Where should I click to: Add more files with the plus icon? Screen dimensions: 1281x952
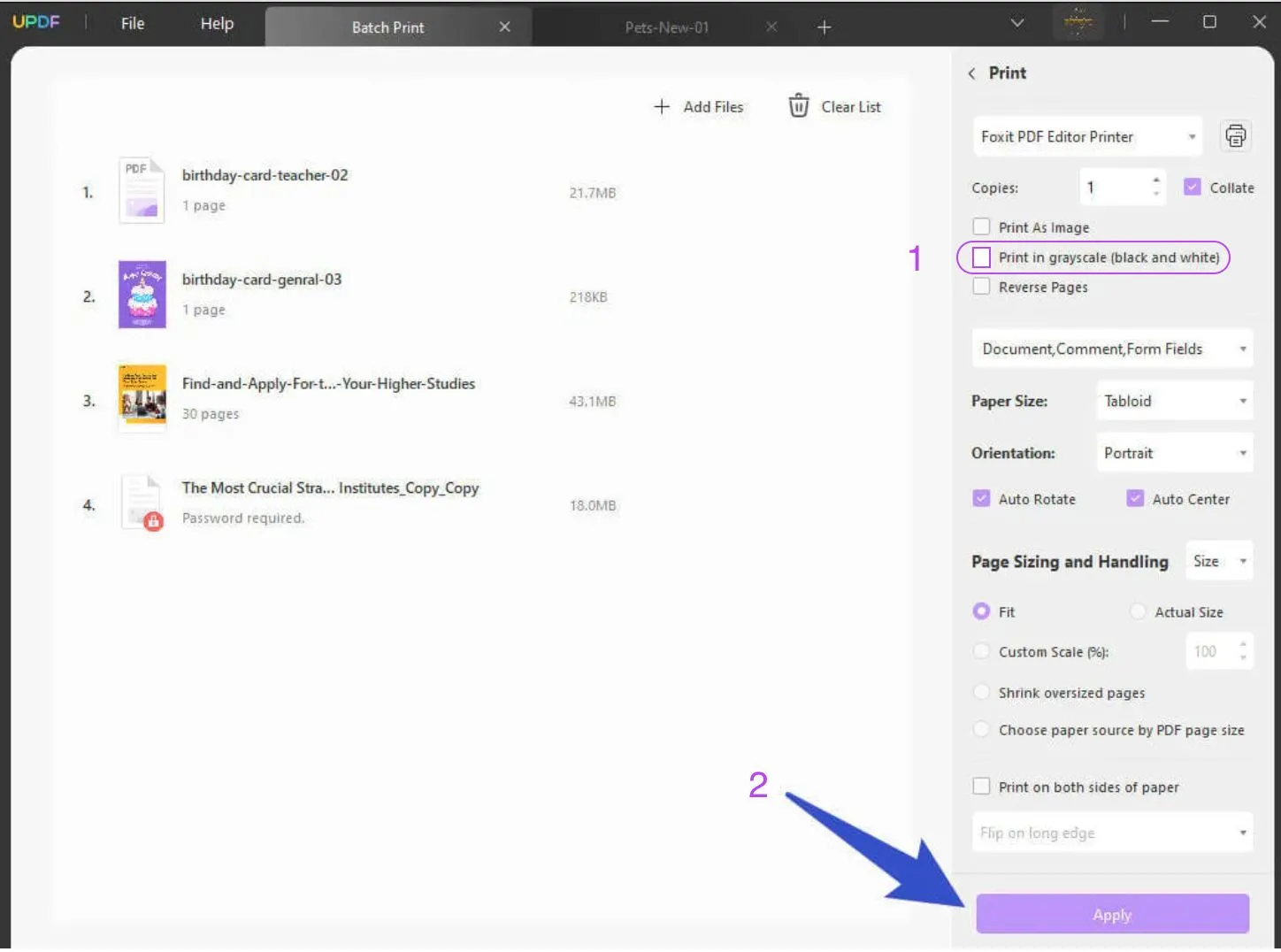(662, 106)
